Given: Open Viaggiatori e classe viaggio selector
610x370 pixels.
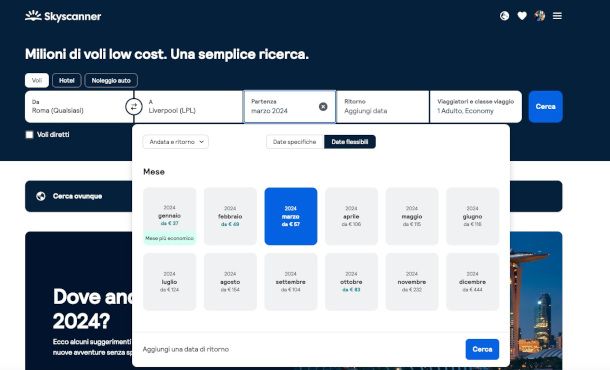Looking at the screenshot, I should tap(476, 107).
